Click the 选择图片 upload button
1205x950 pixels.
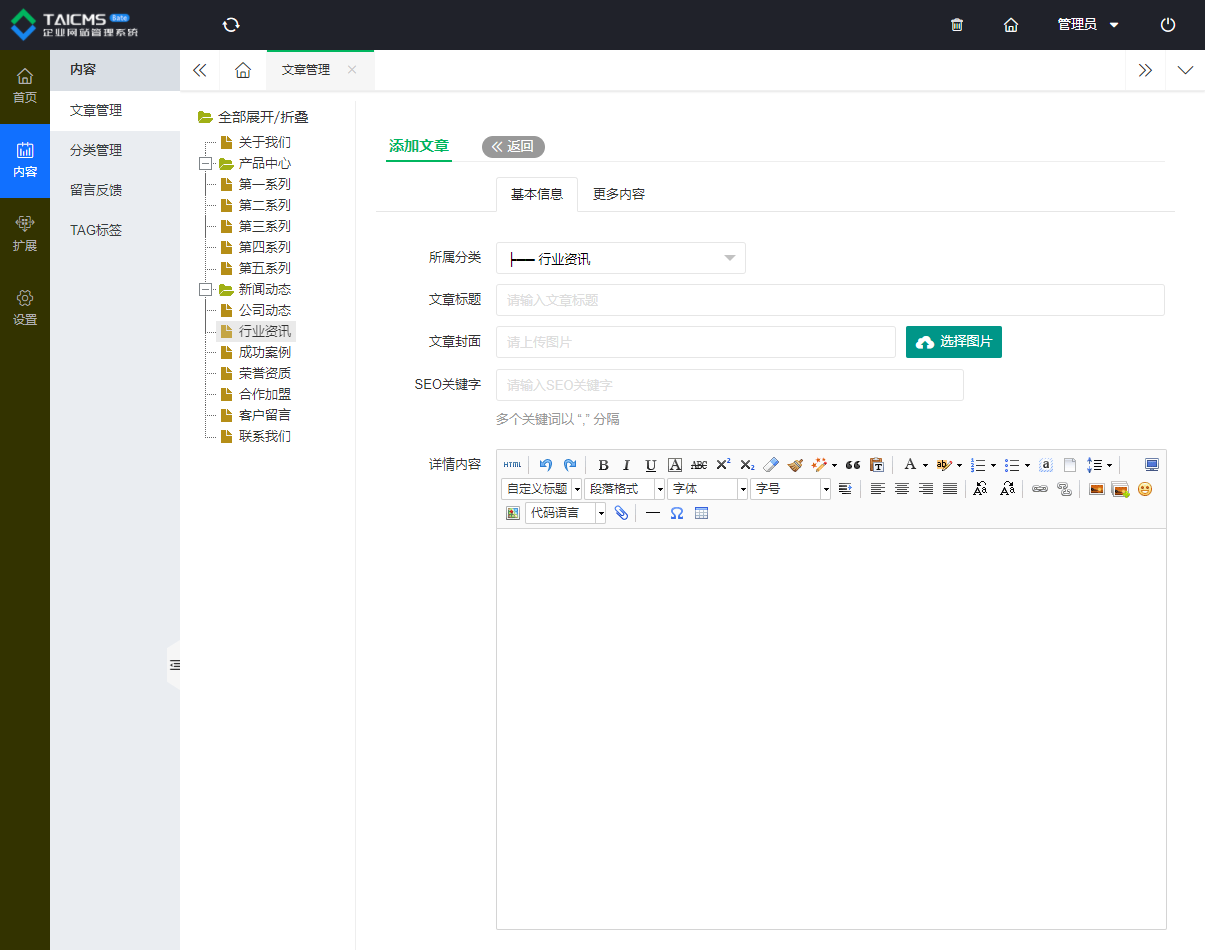coord(953,342)
